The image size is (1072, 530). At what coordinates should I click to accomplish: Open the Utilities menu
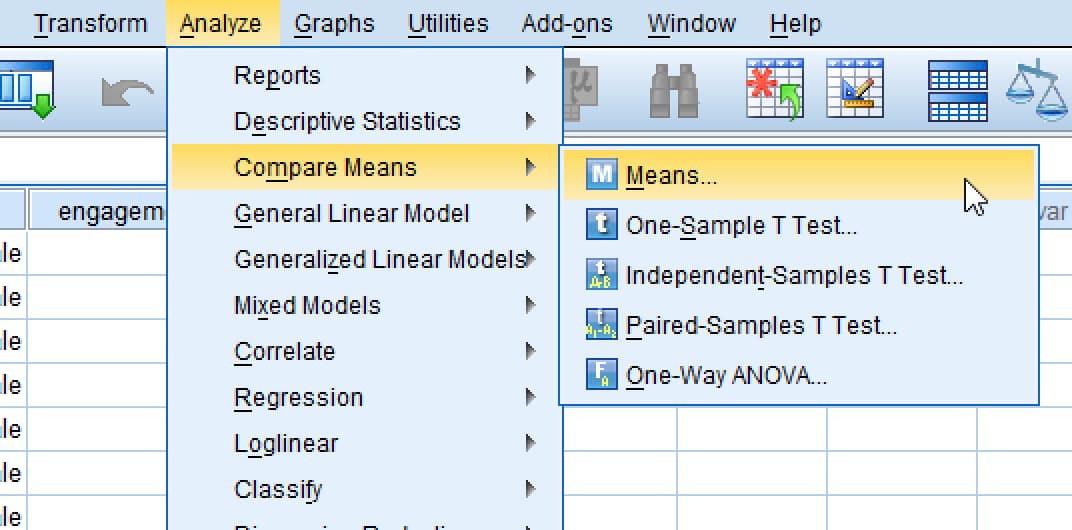pos(448,24)
